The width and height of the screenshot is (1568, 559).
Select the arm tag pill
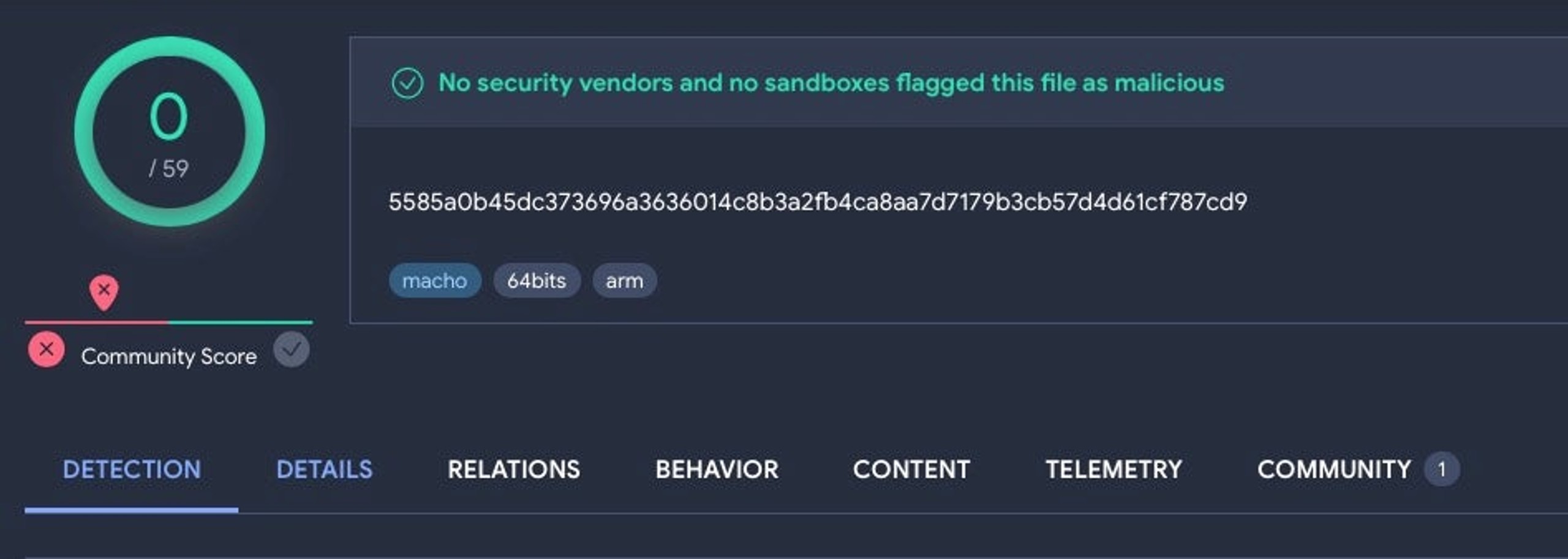click(x=624, y=280)
